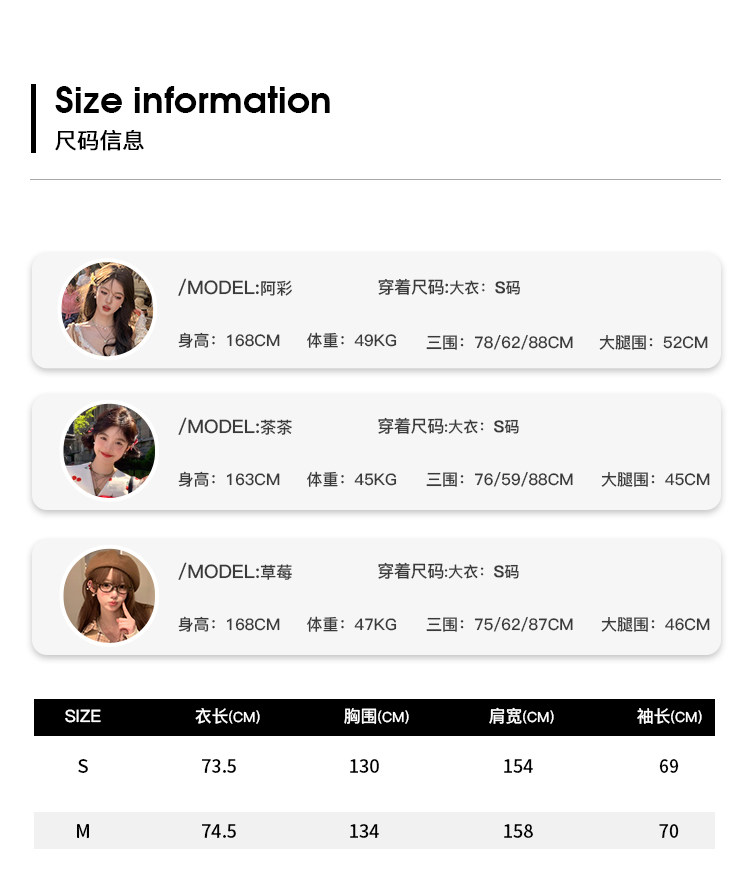Click the 73.5 length value for size S
Screen dimensions: 750x891
(x=219, y=766)
